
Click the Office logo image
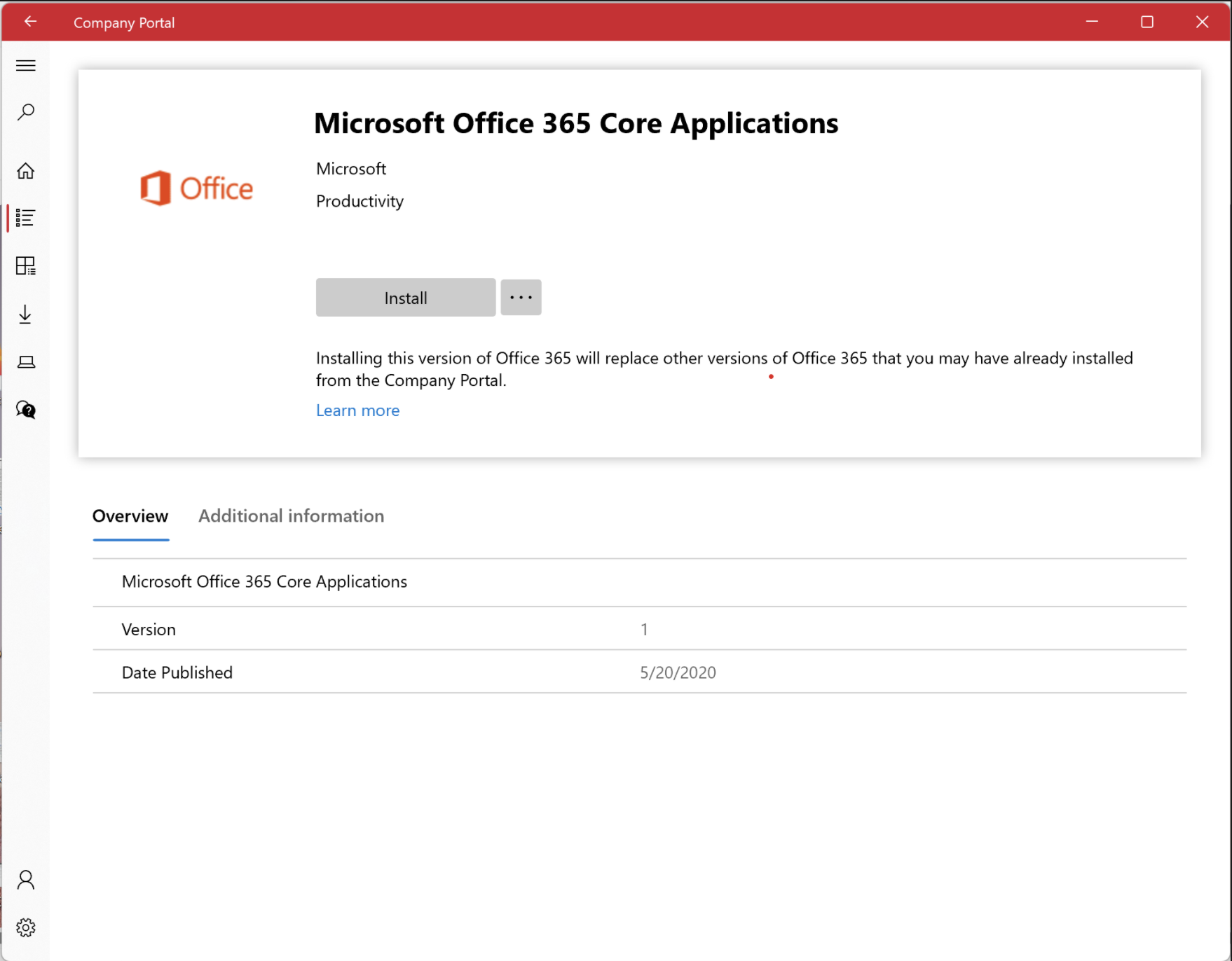[196, 188]
